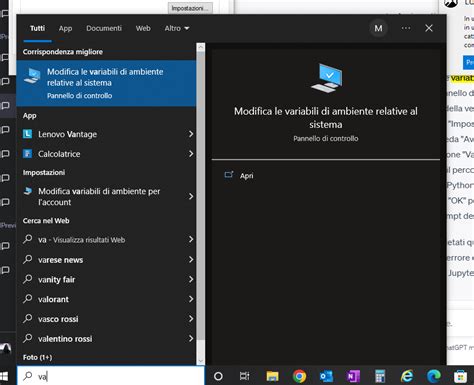Image resolution: width=474 pixels, height=385 pixels.
Task: Click the taskbar search field containing 'va'
Action: [111, 376]
